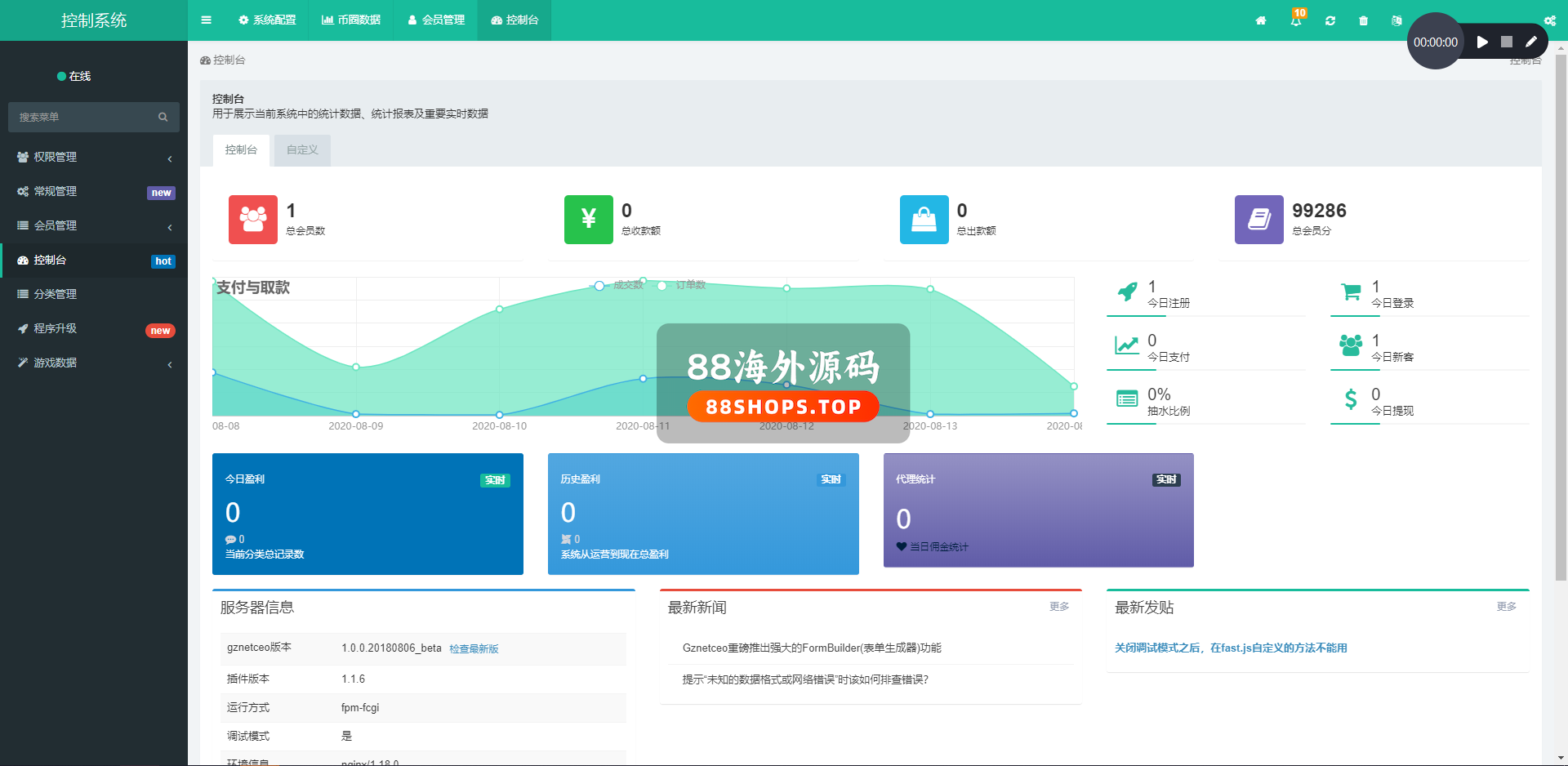Toggle the sidebar hamburger menu
This screenshot has width=1568, height=766.
tap(206, 20)
